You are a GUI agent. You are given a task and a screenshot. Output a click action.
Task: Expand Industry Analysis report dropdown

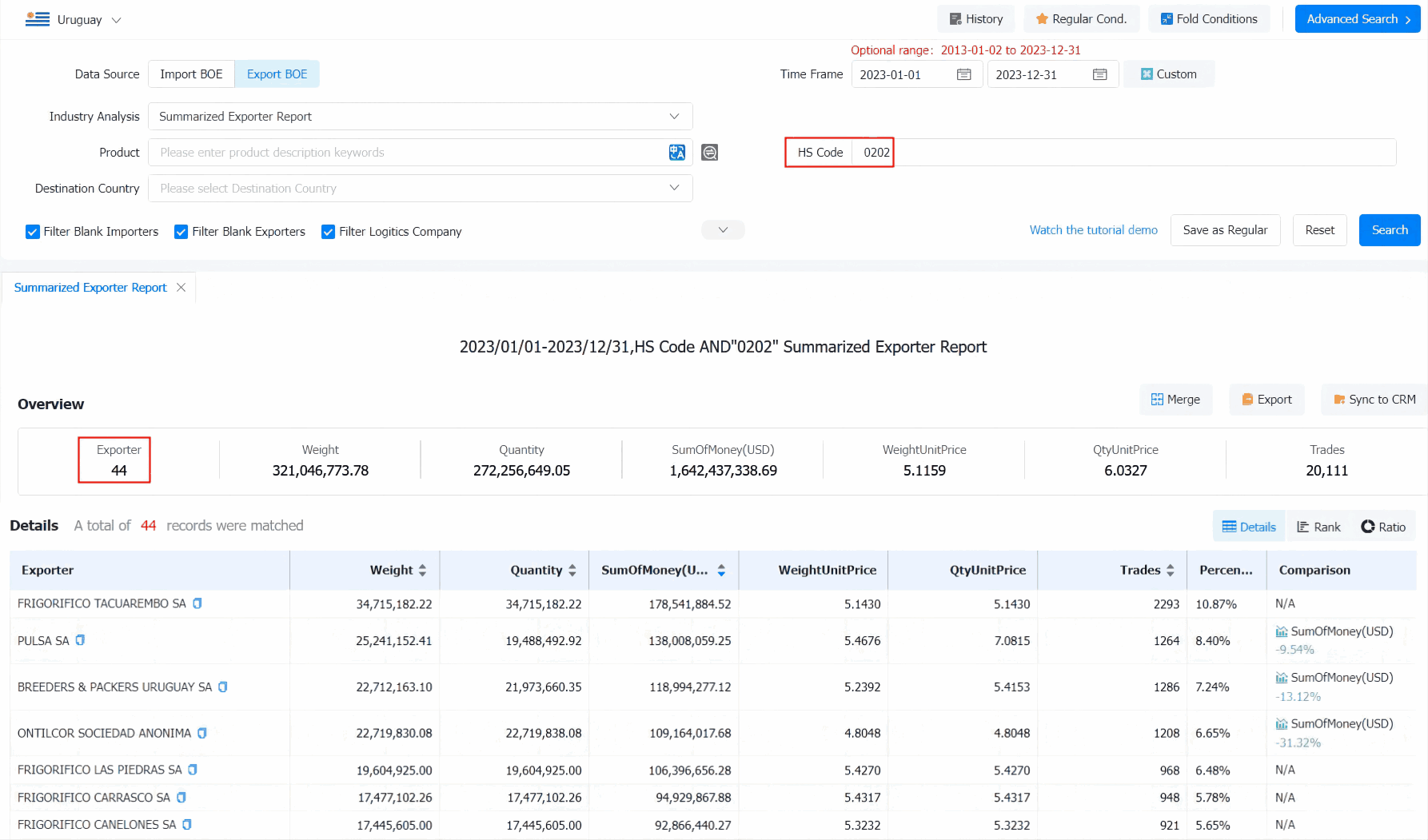(420, 116)
